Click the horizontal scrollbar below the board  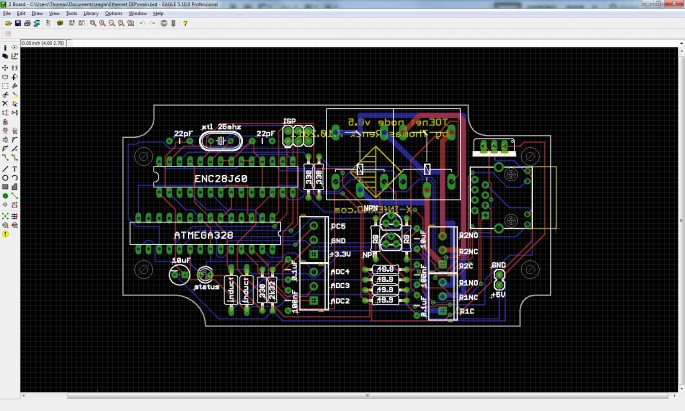(x=367, y=396)
